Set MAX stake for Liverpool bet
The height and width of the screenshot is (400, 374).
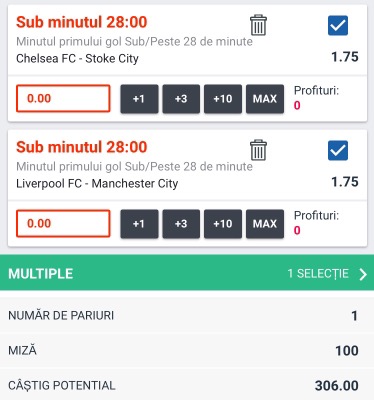[x=265, y=224]
